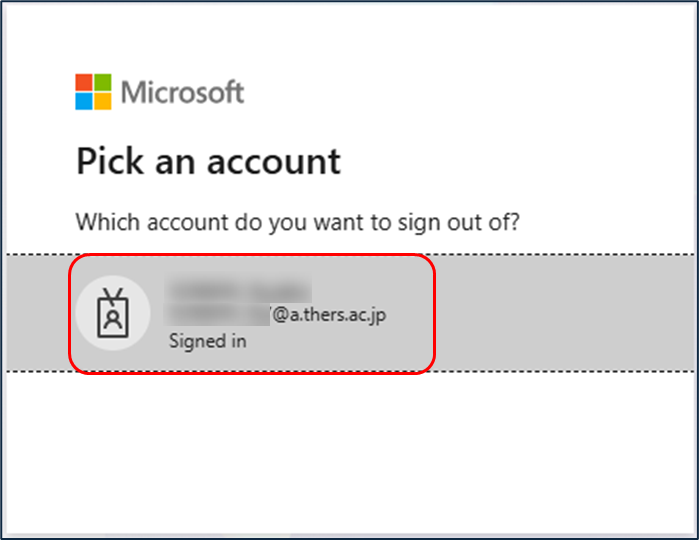
Task: Click the "Which account do you want to sign out of?" text
Action: click(298, 222)
